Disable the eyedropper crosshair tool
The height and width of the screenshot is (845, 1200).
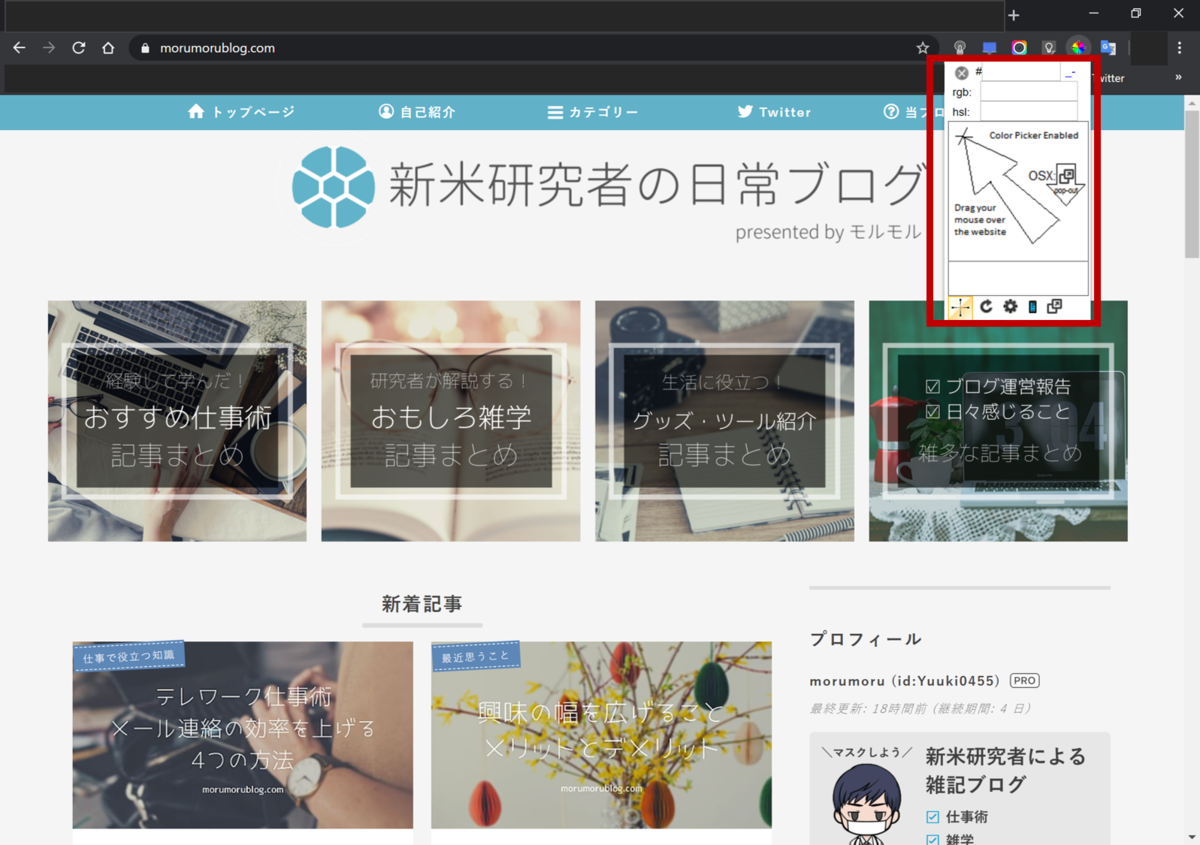pyautogui.click(x=960, y=307)
